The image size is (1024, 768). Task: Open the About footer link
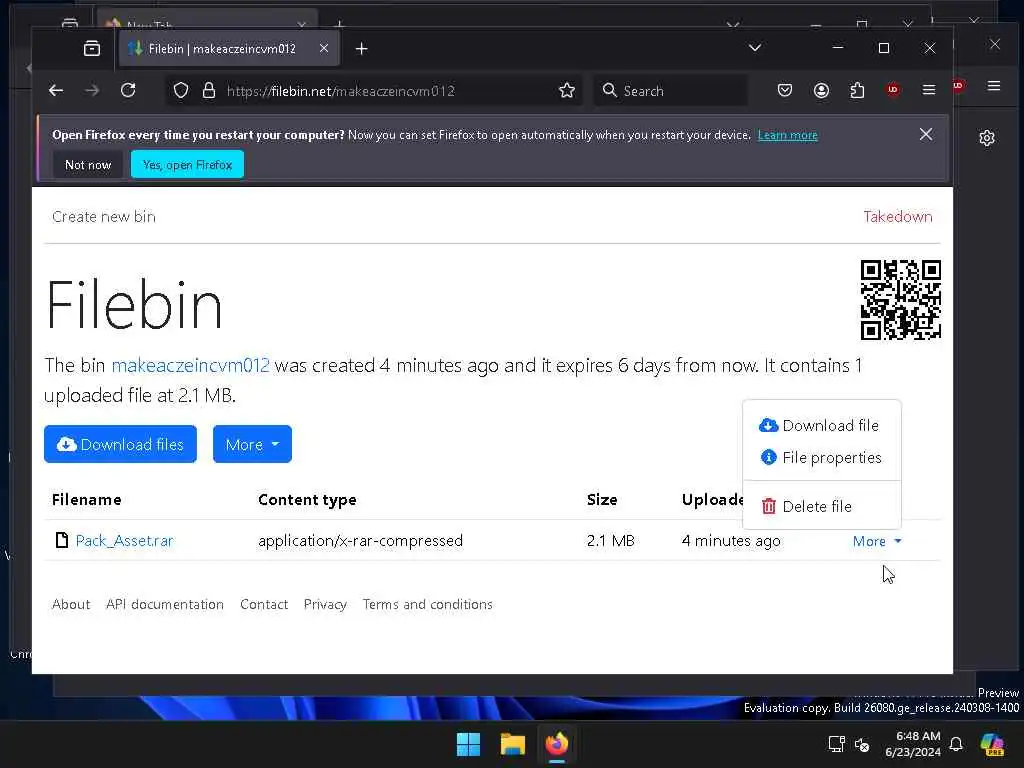tap(71, 605)
